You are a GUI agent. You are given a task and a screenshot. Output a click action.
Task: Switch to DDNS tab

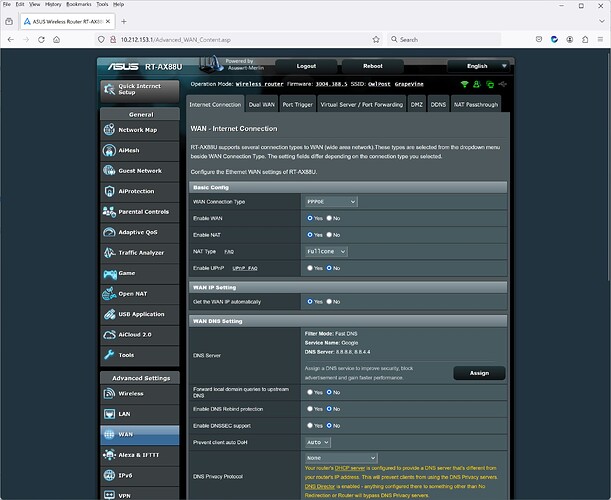coord(438,104)
